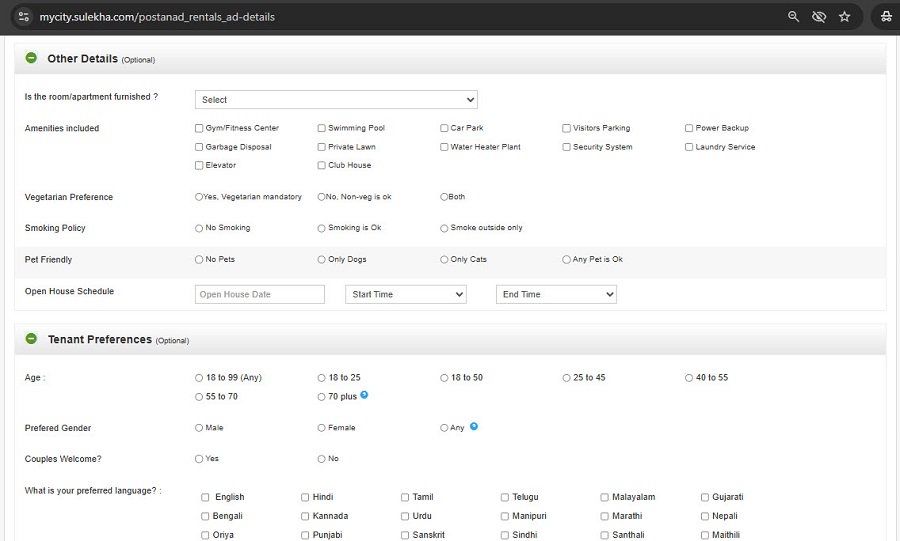Collapse the Other Details section
This screenshot has height=541, width=900.
31,58
